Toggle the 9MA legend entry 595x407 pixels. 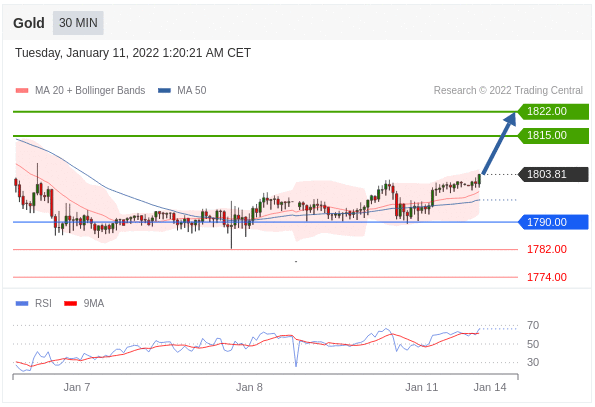point(84,303)
